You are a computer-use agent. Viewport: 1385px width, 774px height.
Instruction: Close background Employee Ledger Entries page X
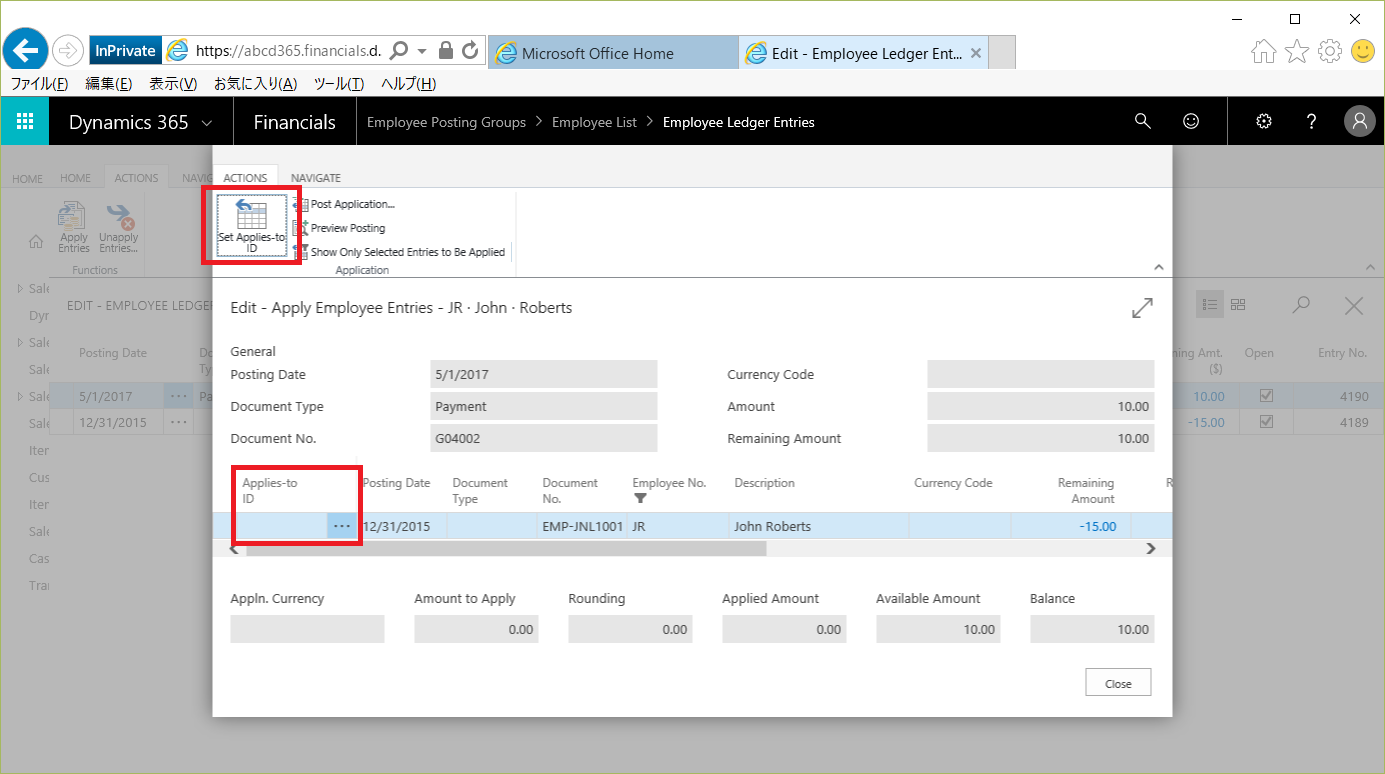coord(1354,306)
